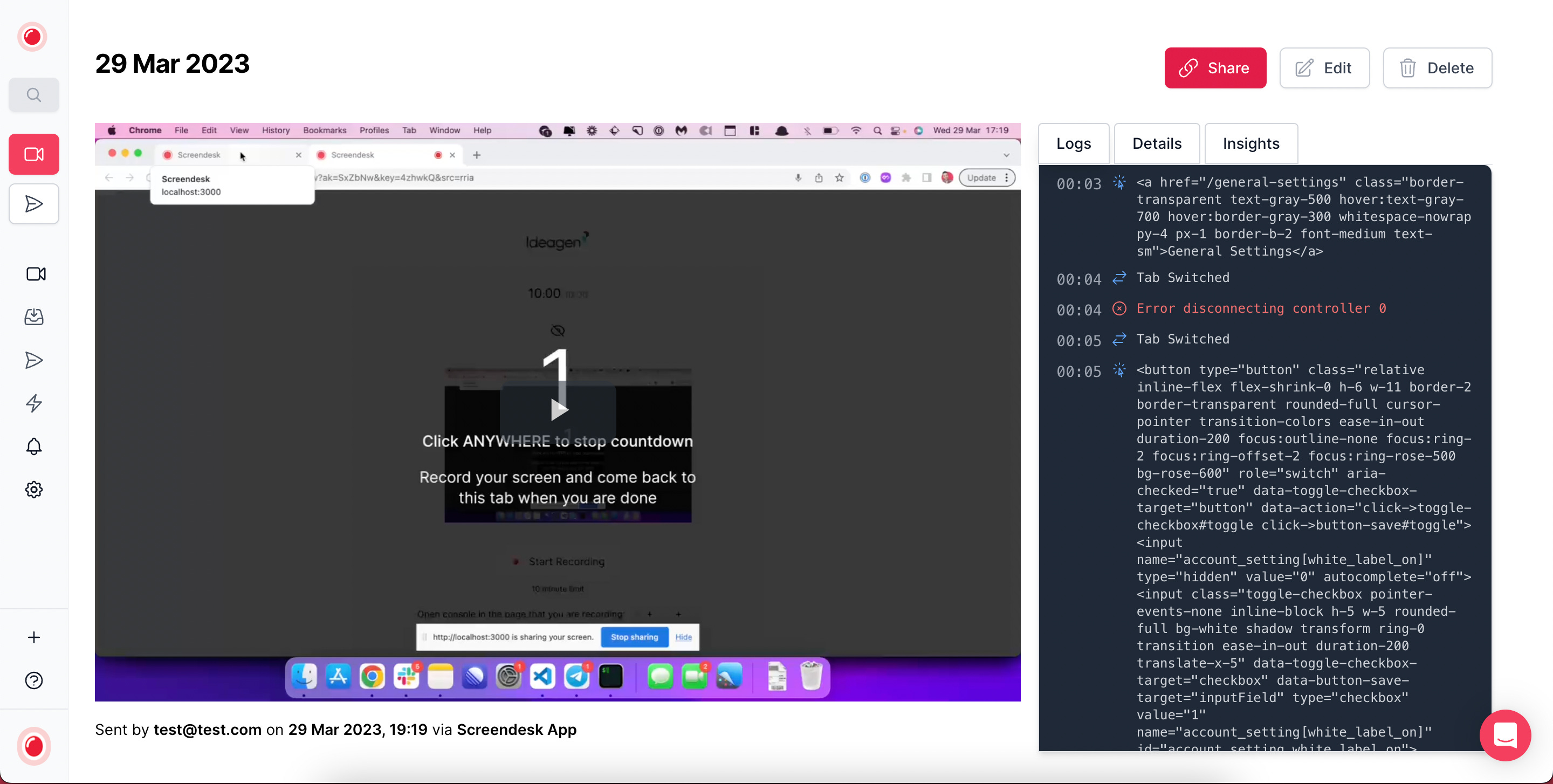
Task: Open the chat widget bubble
Action: pyautogui.click(x=1505, y=735)
